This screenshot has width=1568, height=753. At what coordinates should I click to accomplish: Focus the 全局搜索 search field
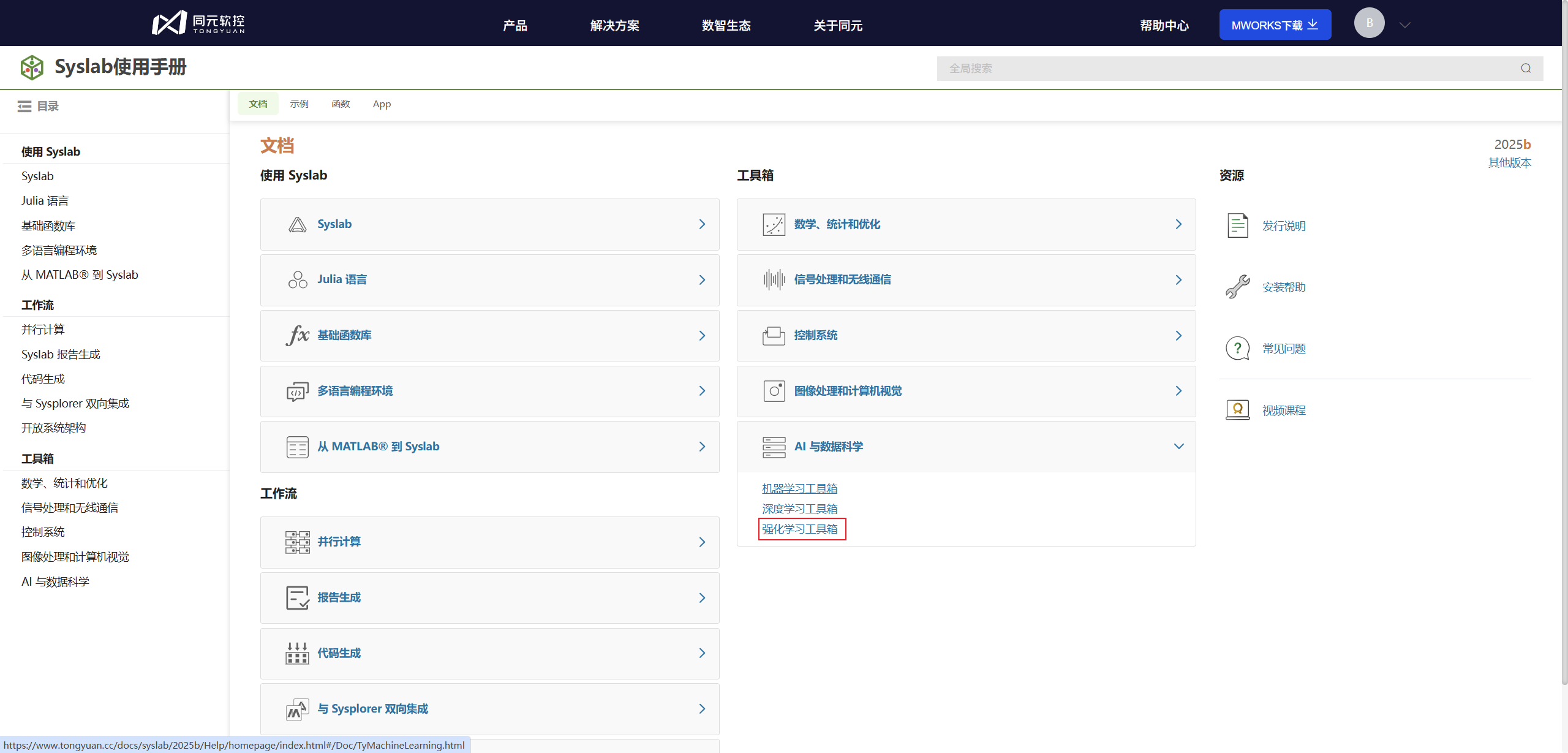pyautogui.click(x=1240, y=69)
